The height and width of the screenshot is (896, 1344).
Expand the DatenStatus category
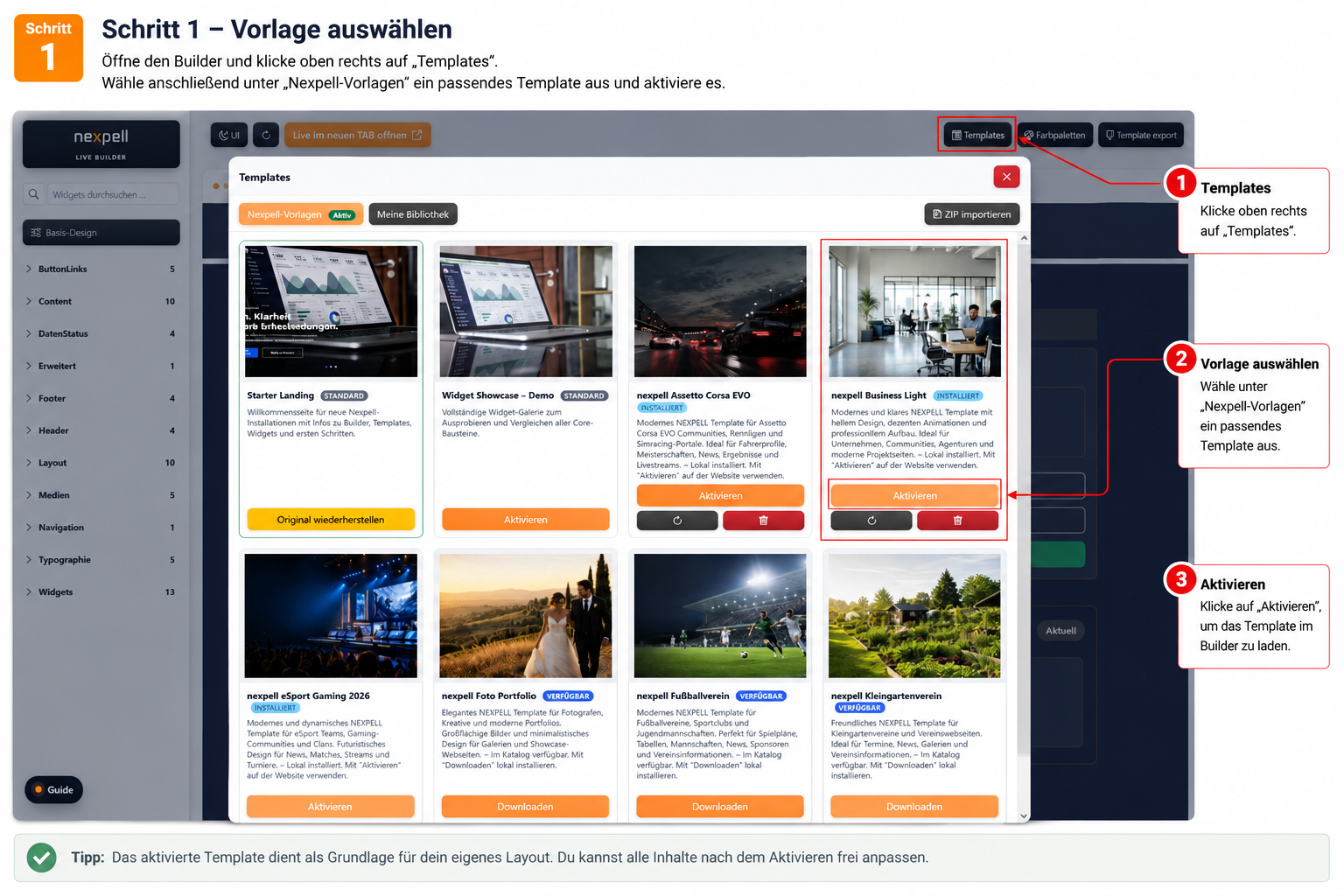pos(101,334)
